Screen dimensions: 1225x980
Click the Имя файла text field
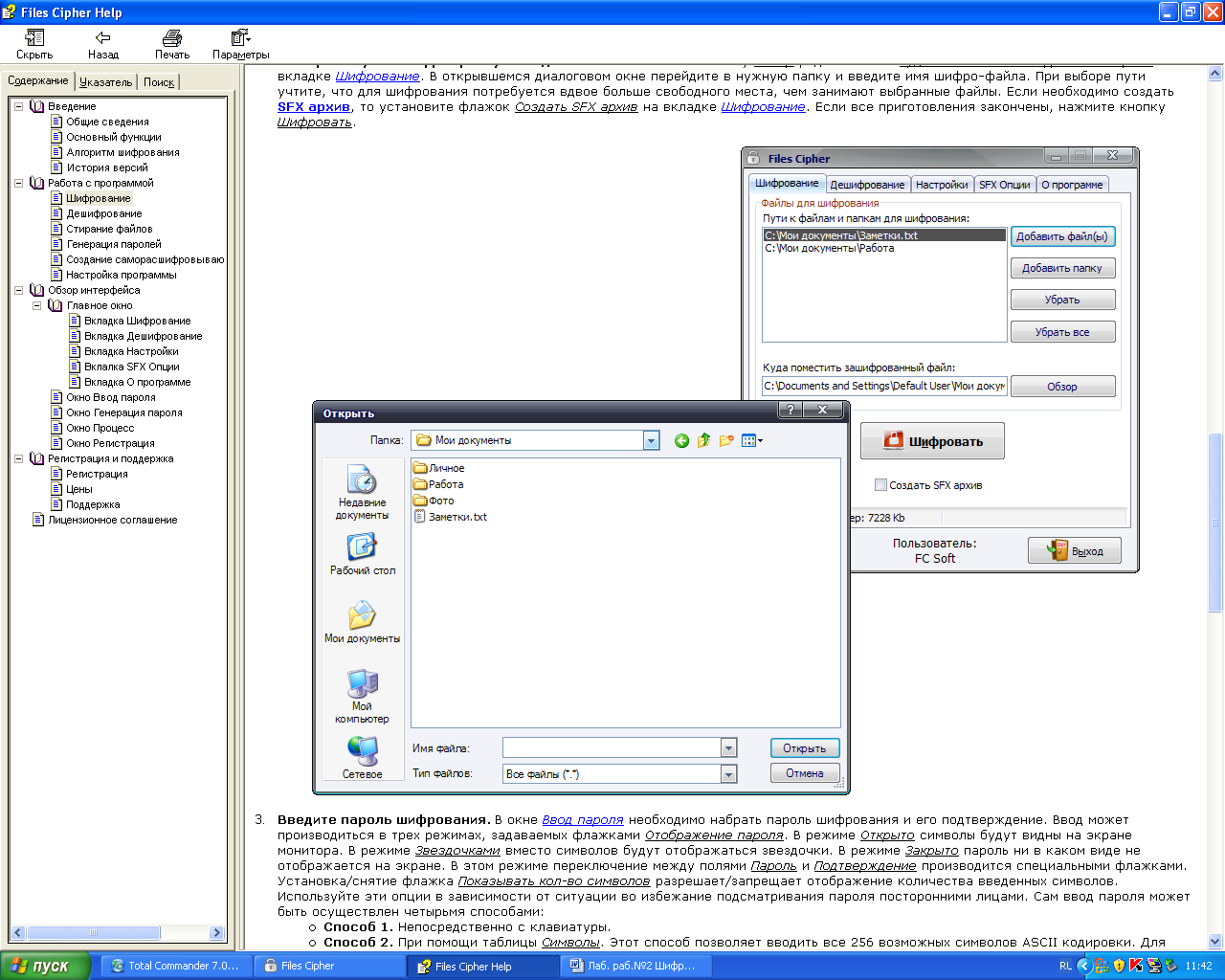pyautogui.click(x=612, y=748)
